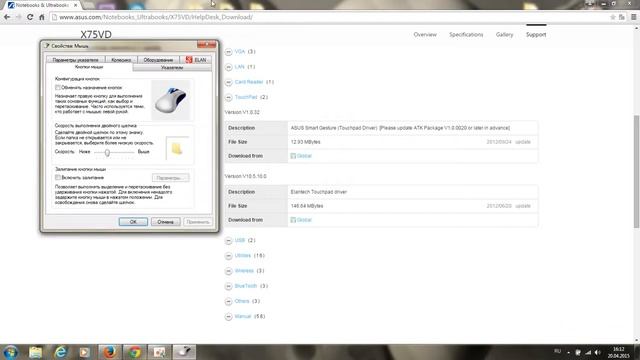The height and width of the screenshot is (360, 640).
Task: Bookmark this page with the star icon
Action: click(x=612, y=17)
